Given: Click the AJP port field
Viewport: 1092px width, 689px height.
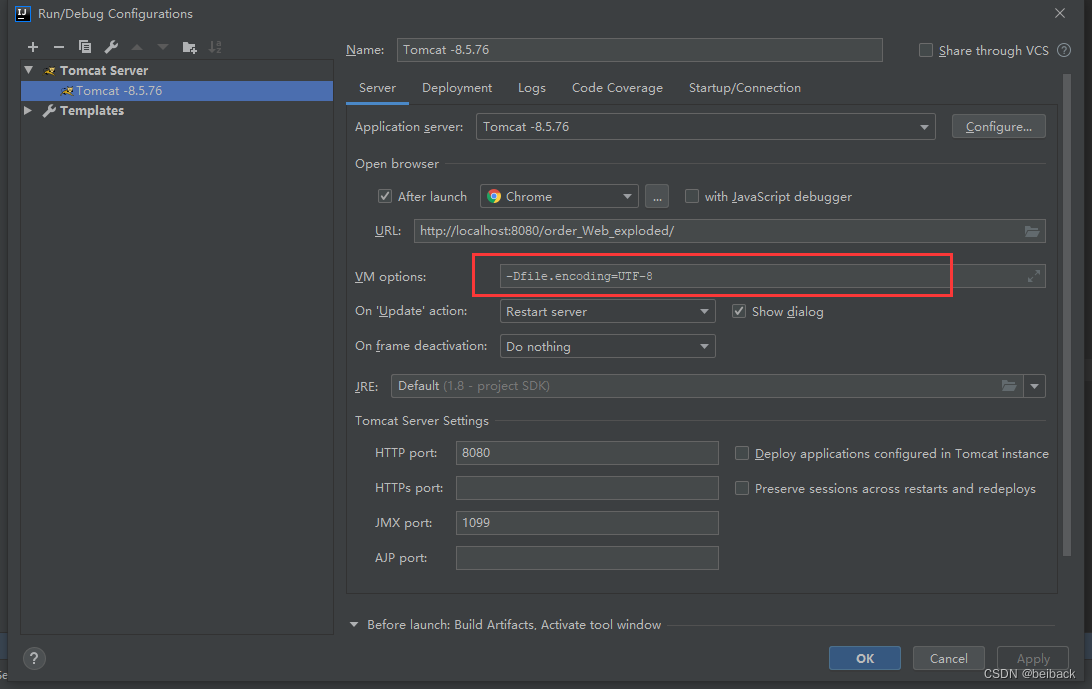Looking at the screenshot, I should click(x=587, y=557).
